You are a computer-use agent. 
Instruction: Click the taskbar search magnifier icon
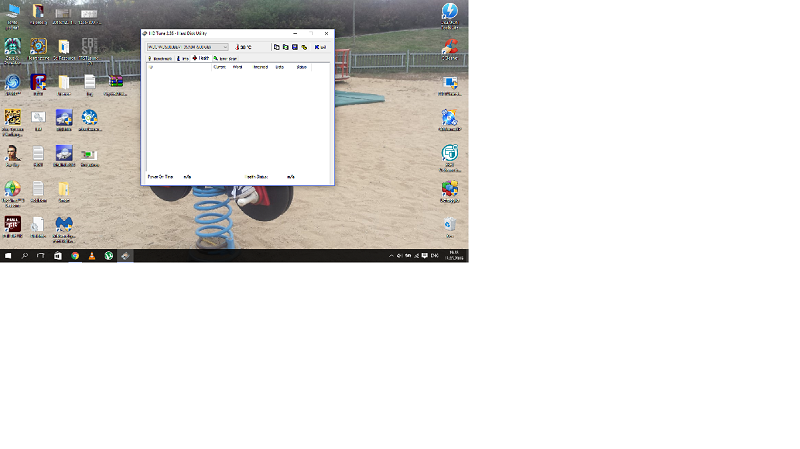coord(25,256)
